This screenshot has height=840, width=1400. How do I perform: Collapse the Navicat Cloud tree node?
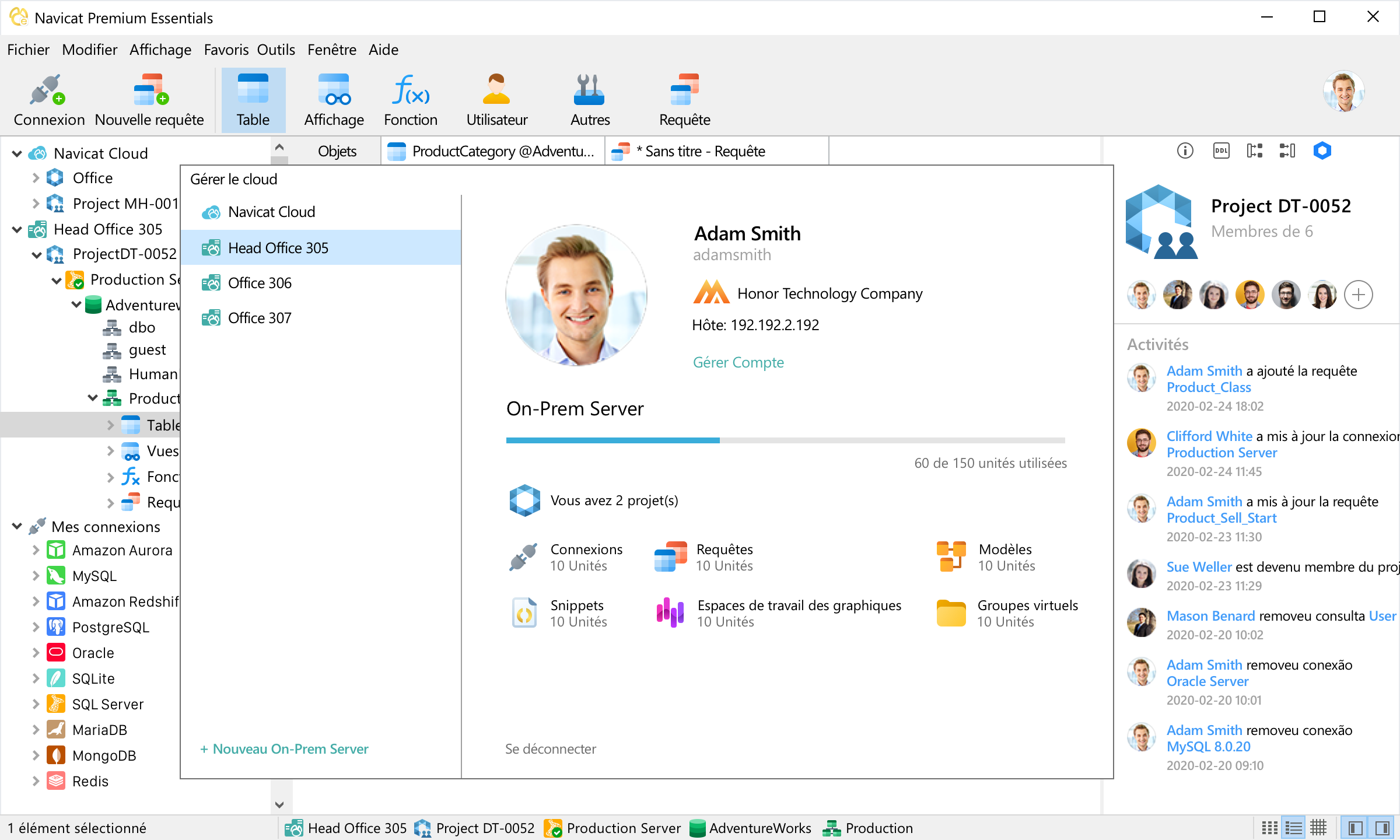[17, 153]
